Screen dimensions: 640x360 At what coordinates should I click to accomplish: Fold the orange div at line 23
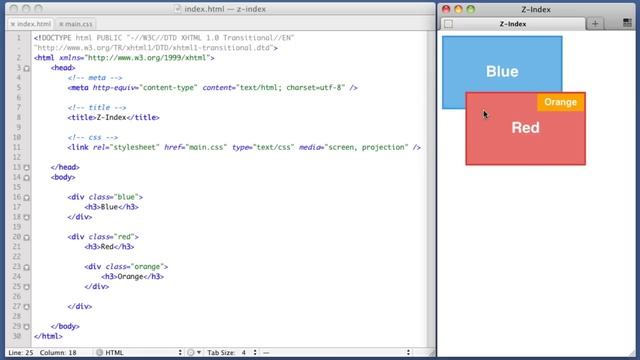tap(27, 267)
